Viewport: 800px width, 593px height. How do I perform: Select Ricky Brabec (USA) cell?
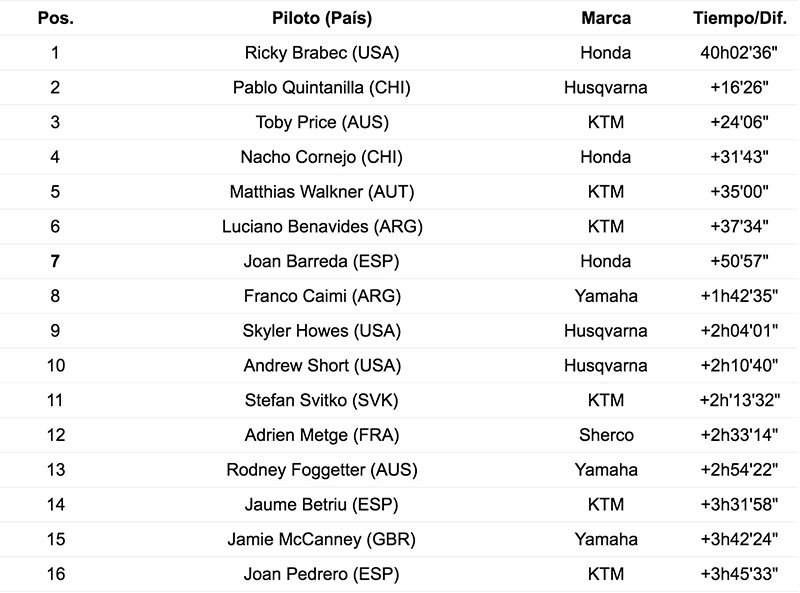coord(322,53)
